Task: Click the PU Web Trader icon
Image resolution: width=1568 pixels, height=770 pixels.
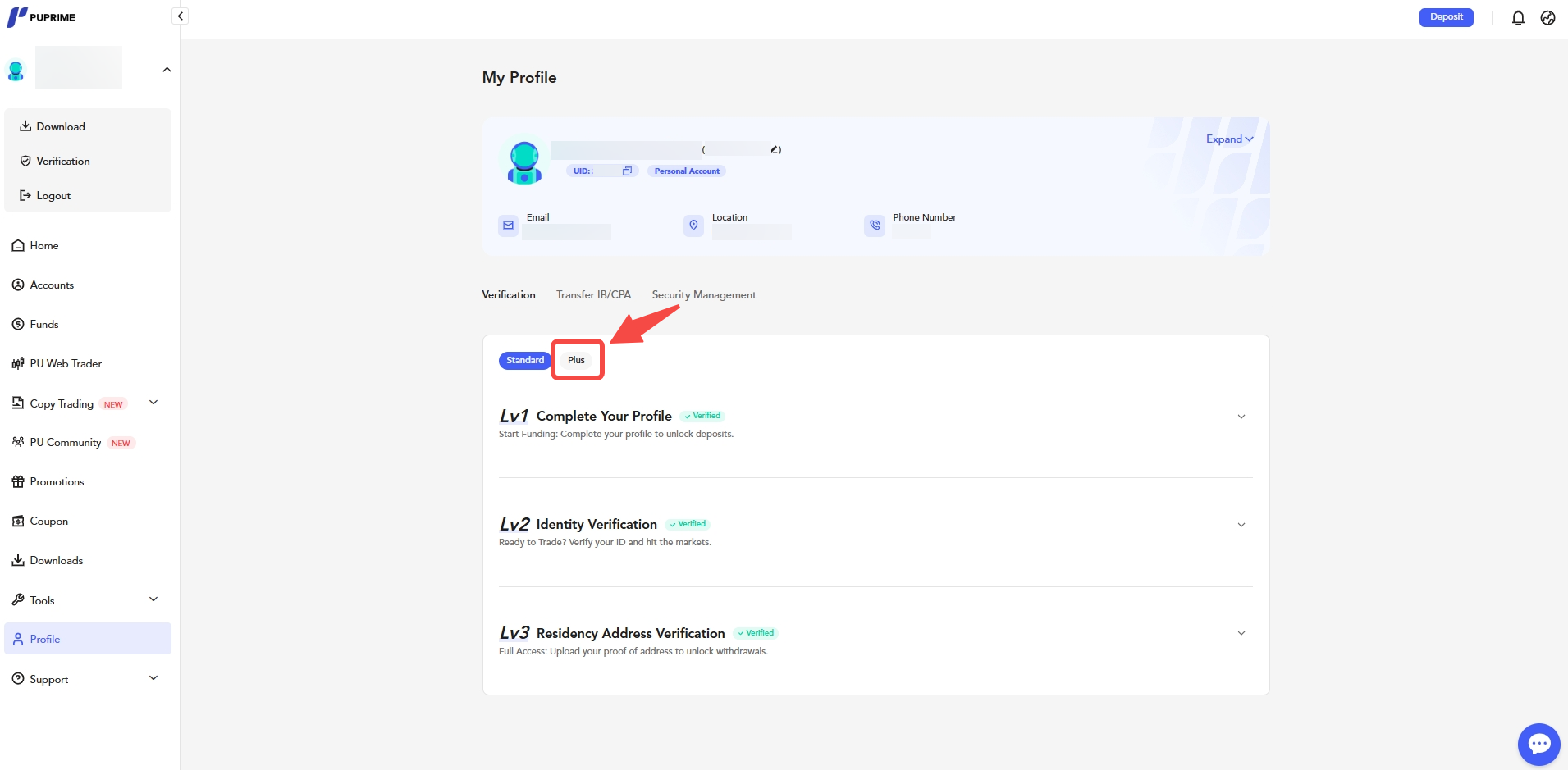Action: [18, 363]
